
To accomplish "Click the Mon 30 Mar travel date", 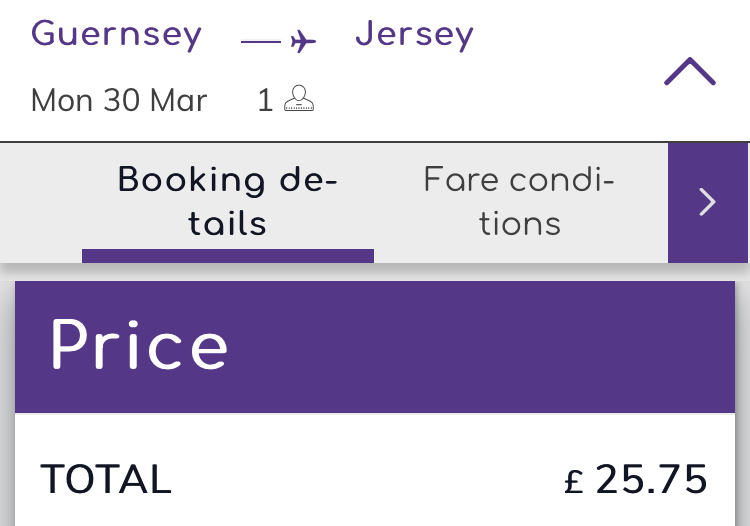I will point(119,100).
